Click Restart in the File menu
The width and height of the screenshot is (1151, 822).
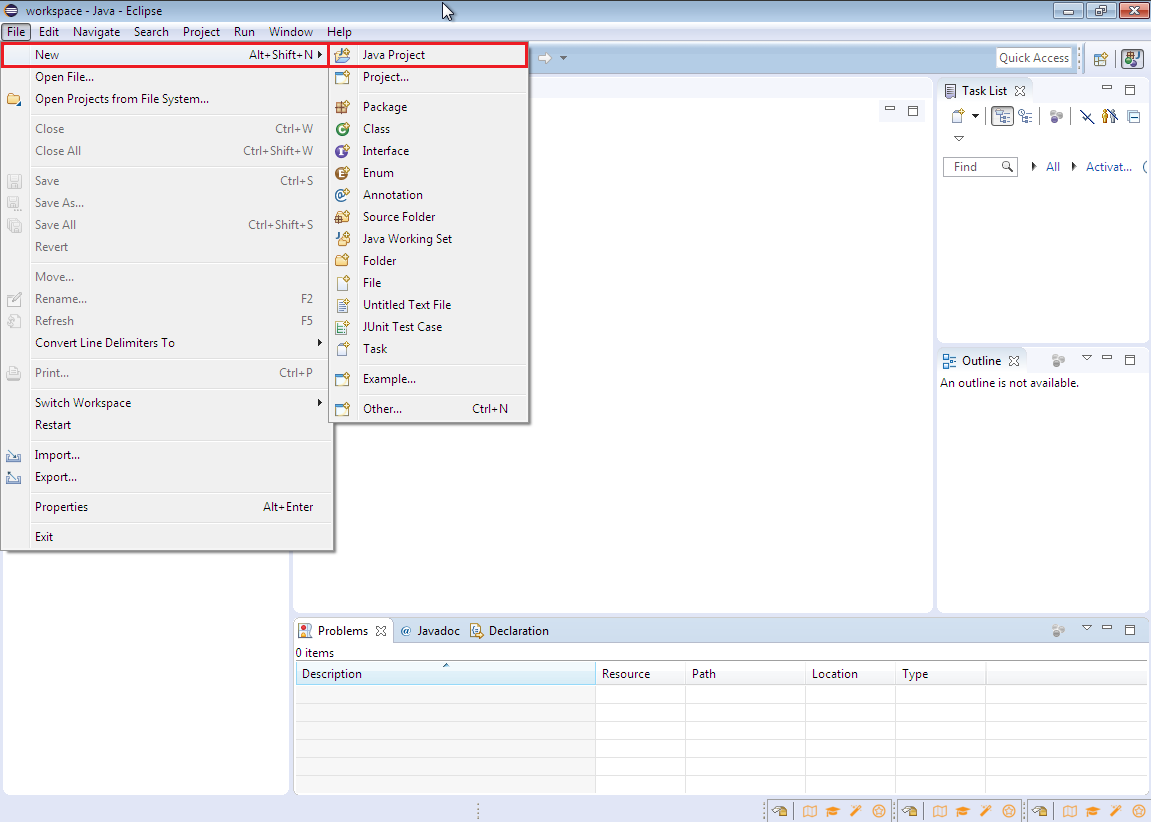tap(167, 425)
